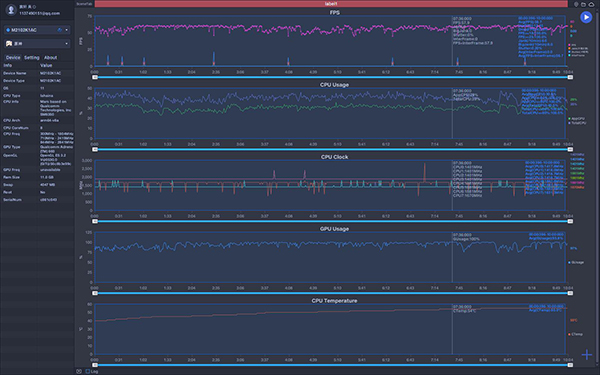Toggle the FPS legend entry in FPS chart

[x=572, y=45]
